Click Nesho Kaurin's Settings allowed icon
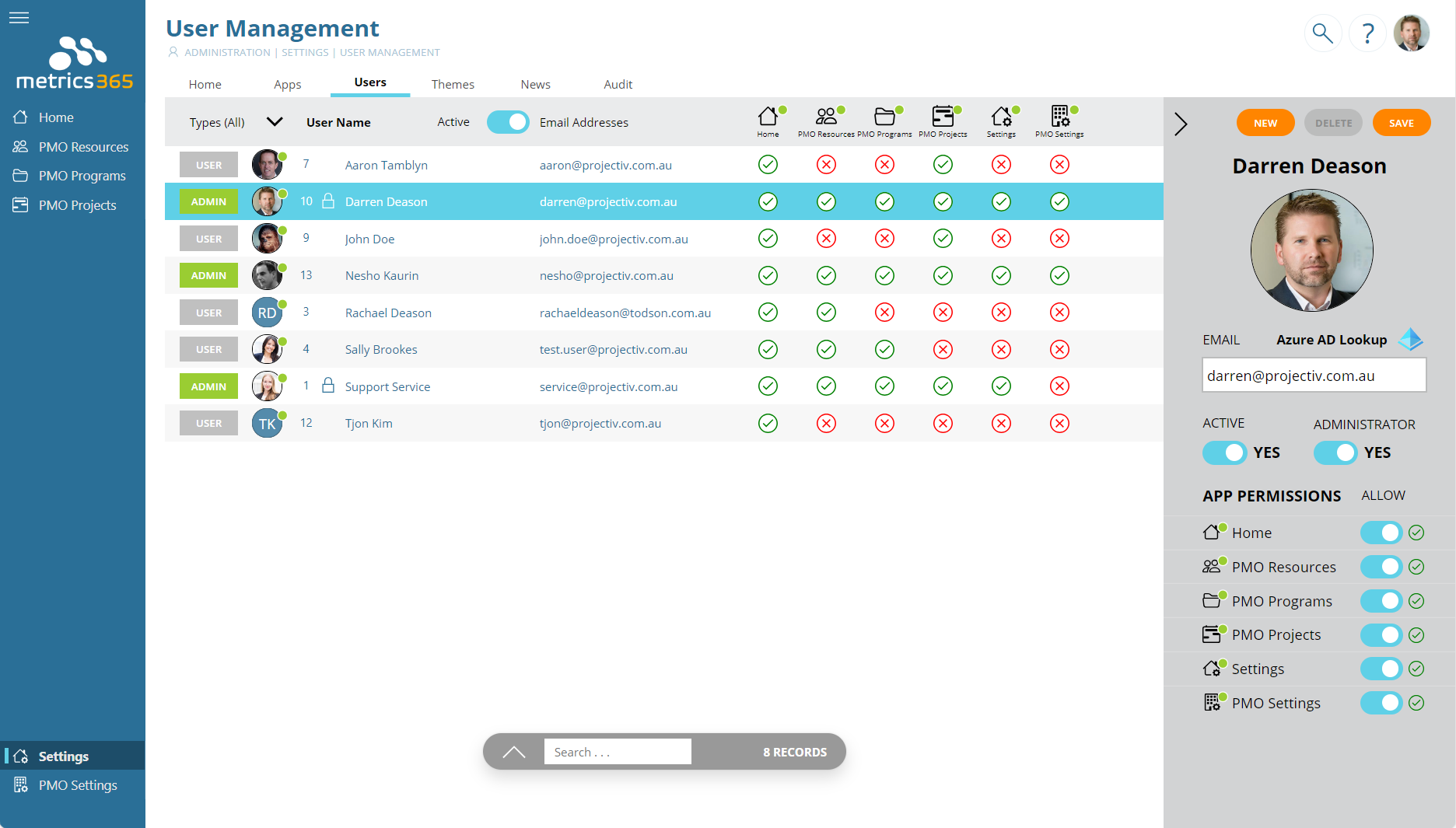The image size is (1456, 828). pyautogui.click(x=1001, y=275)
